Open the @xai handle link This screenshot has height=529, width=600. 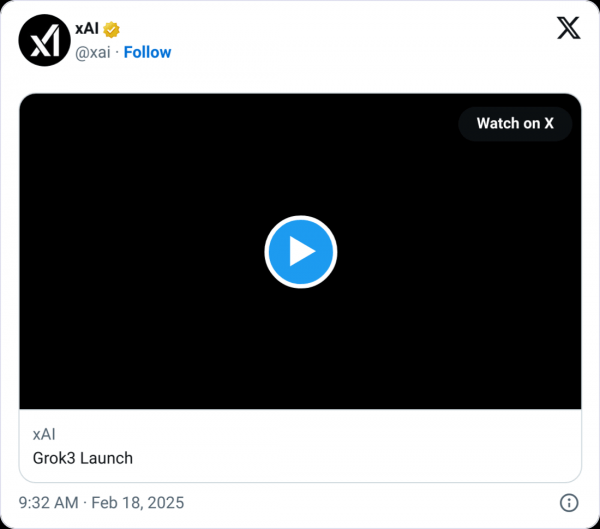tap(93, 52)
